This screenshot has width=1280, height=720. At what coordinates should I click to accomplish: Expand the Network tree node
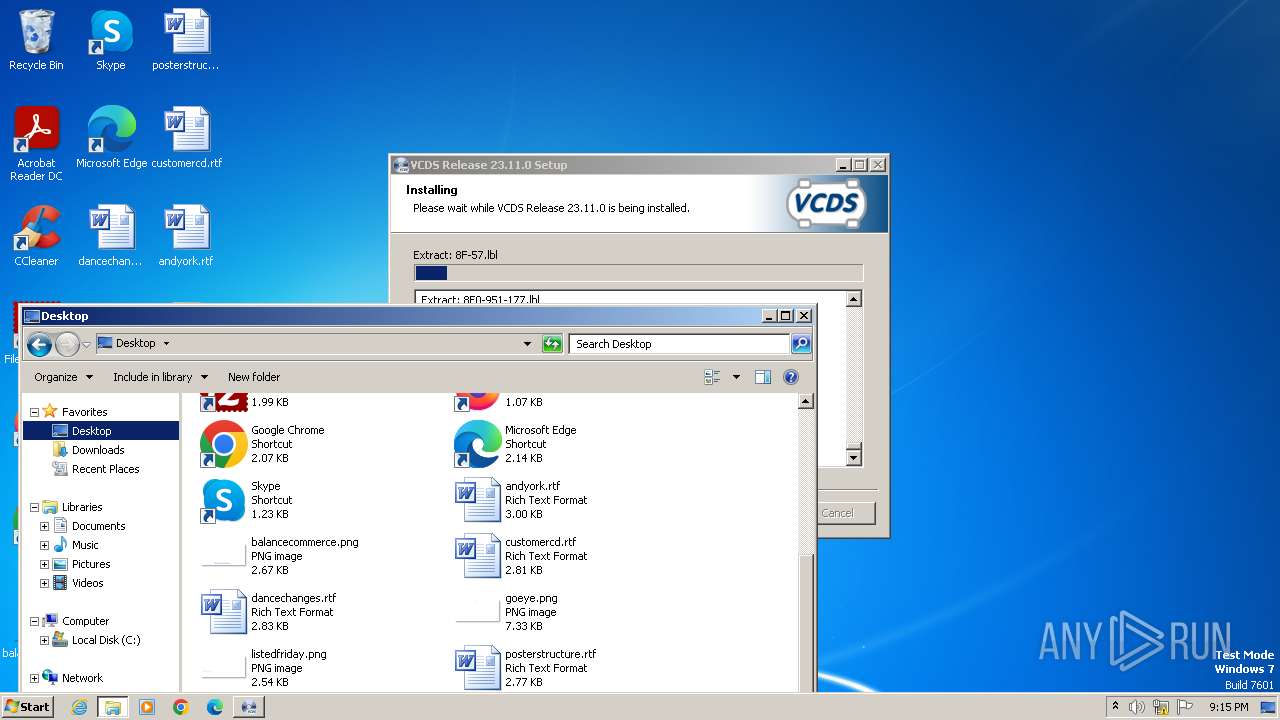pyautogui.click(x=34, y=678)
